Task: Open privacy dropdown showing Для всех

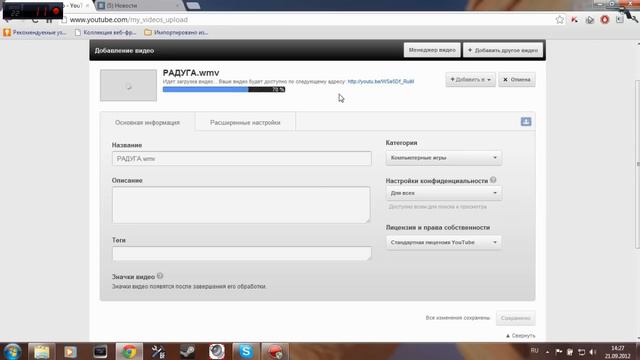Action: (444, 193)
